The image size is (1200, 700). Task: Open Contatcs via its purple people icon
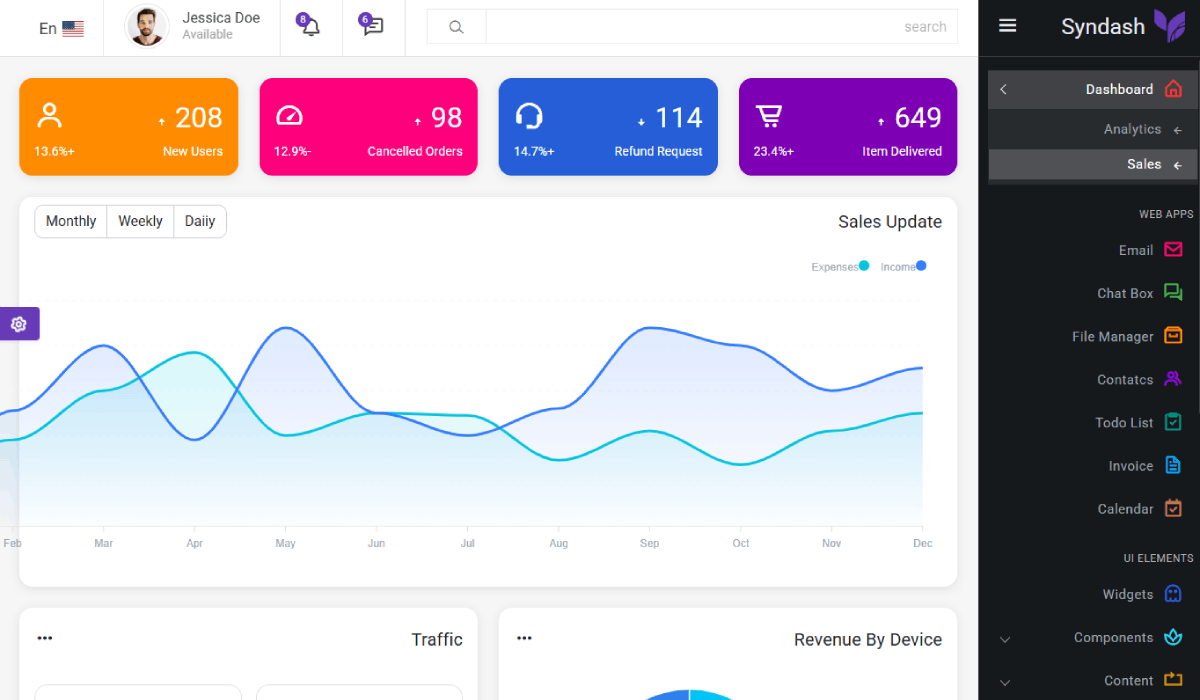click(x=1174, y=379)
